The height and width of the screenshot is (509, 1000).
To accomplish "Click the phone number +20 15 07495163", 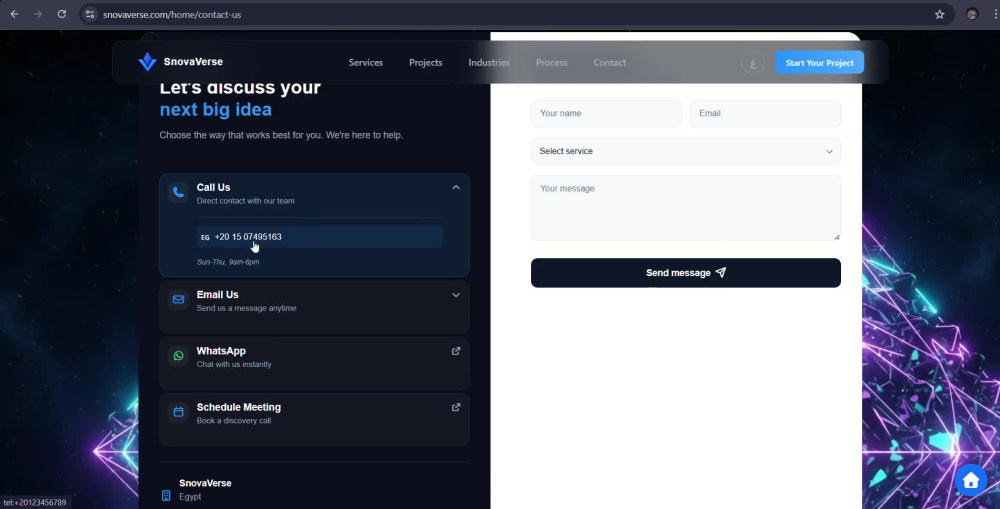I will (248, 237).
